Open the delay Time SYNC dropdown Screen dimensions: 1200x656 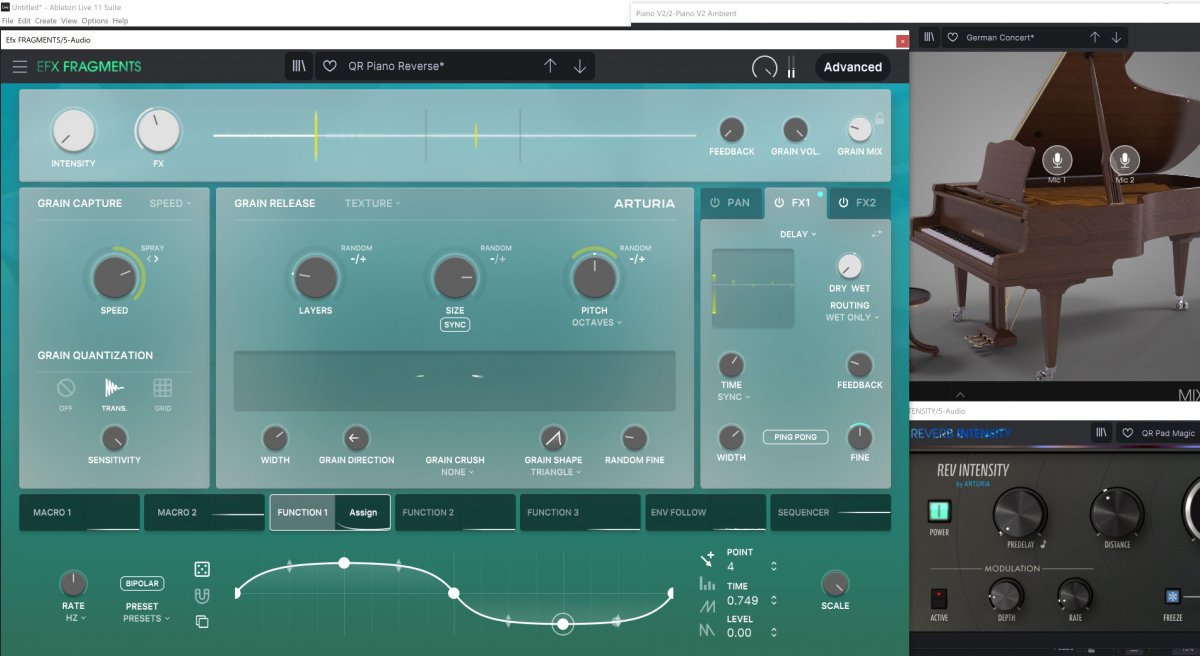pos(733,397)
